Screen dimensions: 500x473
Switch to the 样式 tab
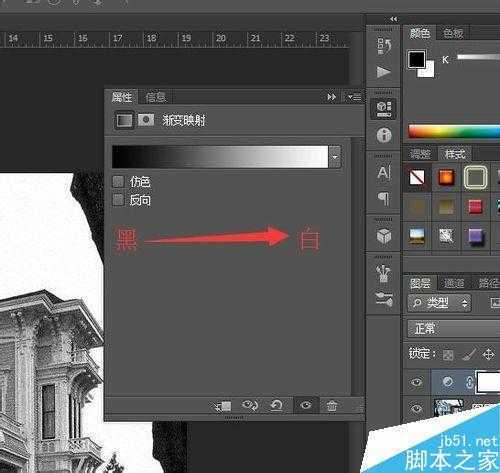pyautogui.click(x=454, y=154)
